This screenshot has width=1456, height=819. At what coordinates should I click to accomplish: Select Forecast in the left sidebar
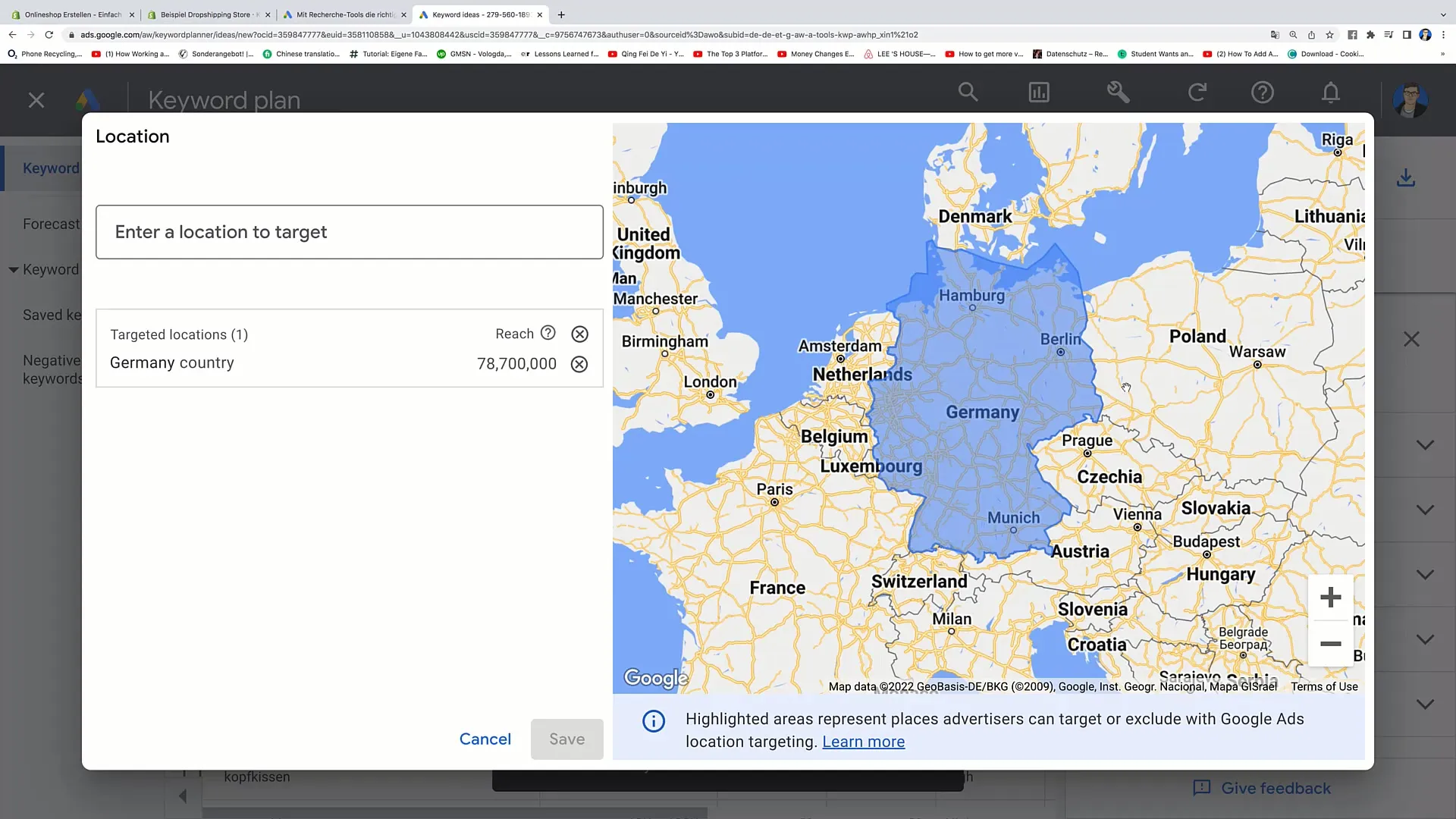tap(51, 224)
